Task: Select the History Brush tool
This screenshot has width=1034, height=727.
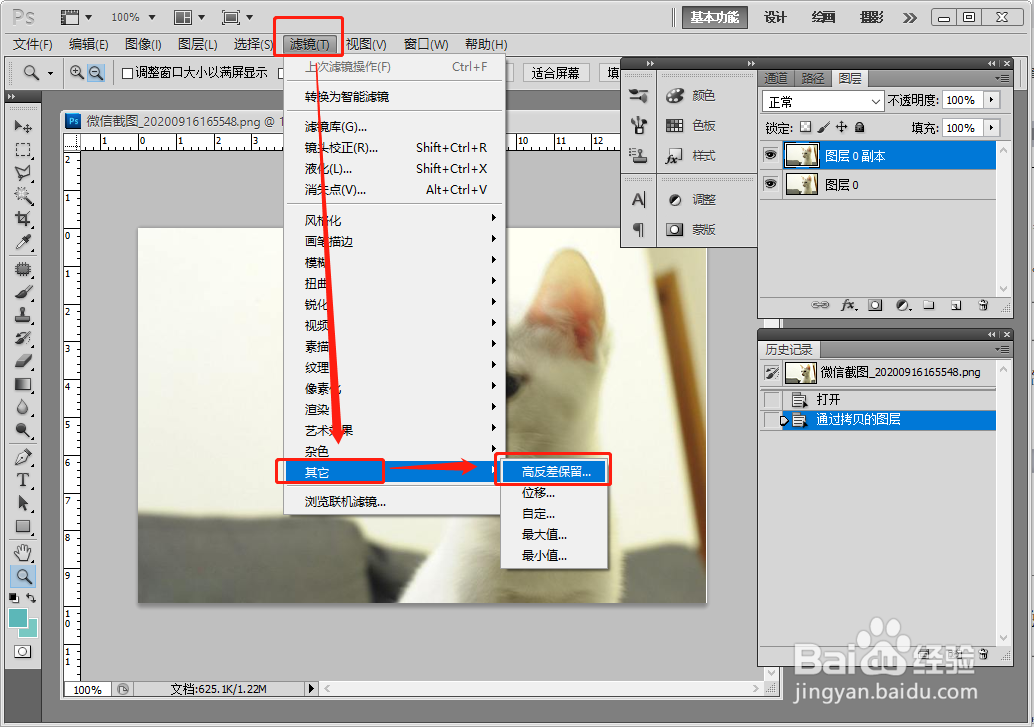Action: [x=23, y=338]
